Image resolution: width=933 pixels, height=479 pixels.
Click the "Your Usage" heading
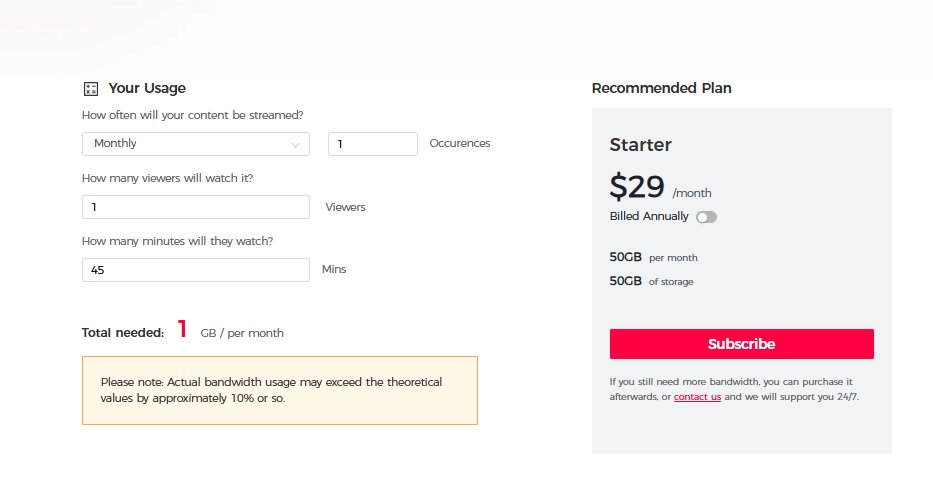(x=147, y=88)
